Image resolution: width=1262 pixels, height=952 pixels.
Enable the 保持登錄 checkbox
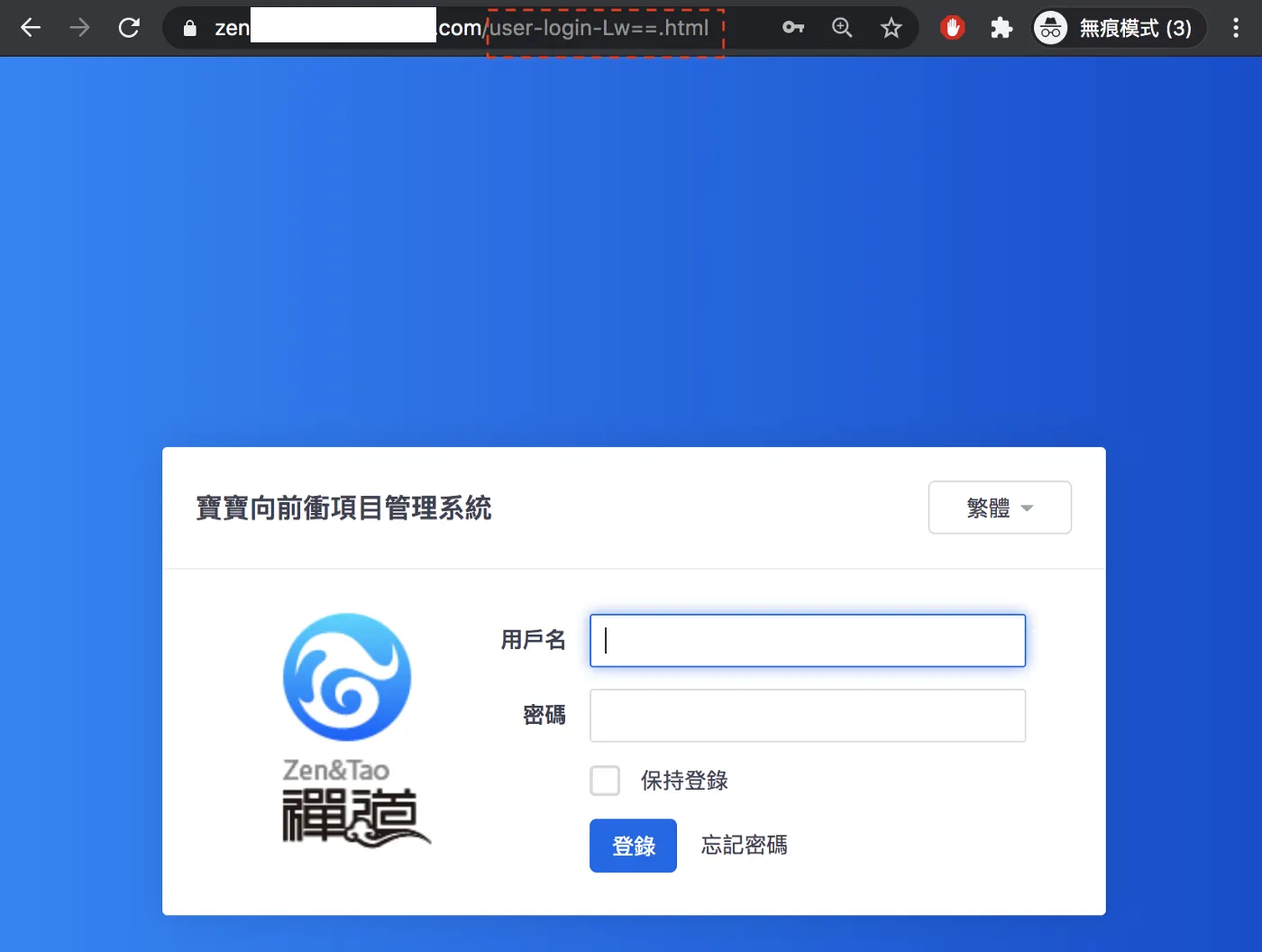click(605, 781)
